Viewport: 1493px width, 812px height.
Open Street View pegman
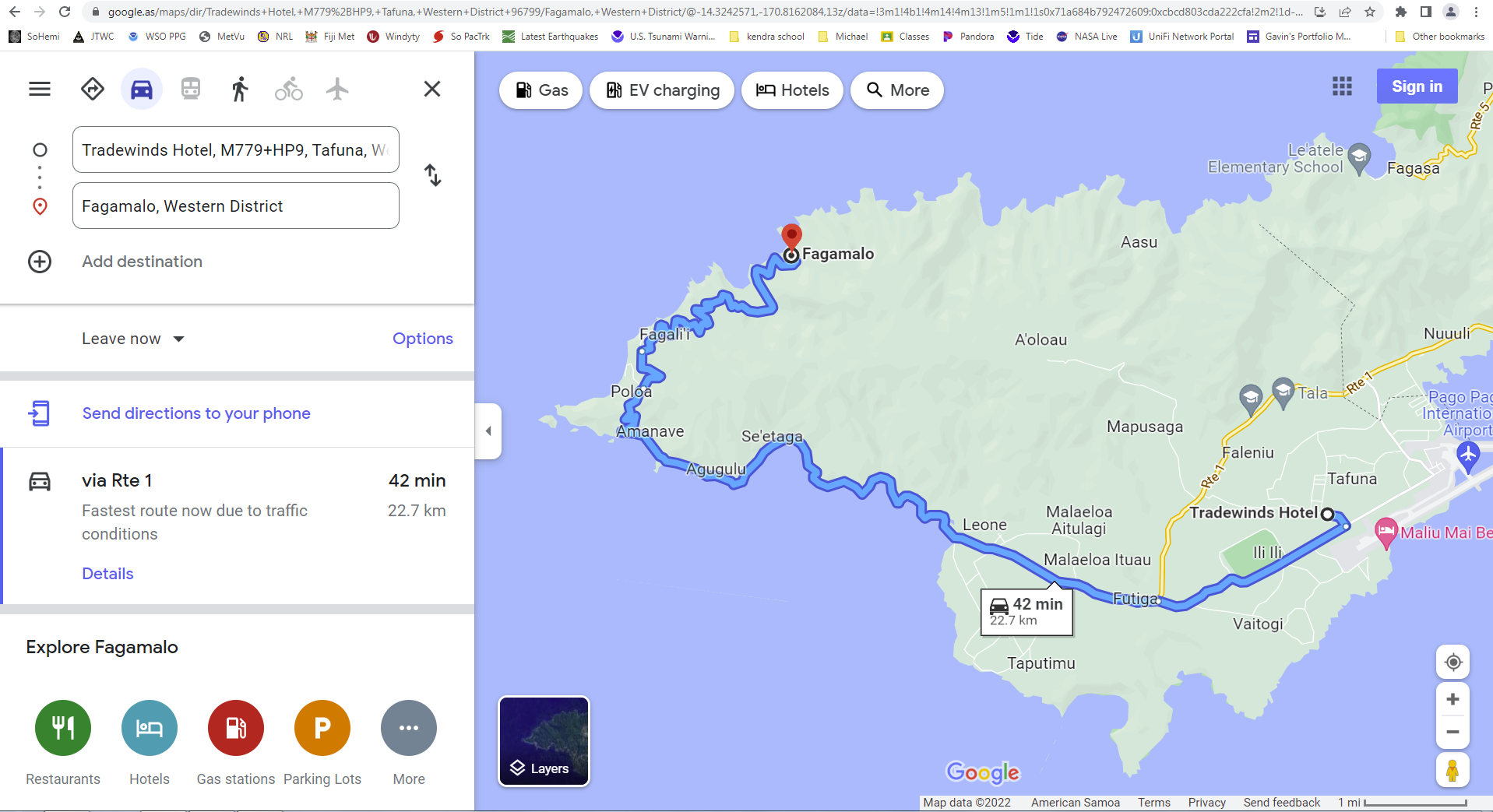pos(1453,771)
